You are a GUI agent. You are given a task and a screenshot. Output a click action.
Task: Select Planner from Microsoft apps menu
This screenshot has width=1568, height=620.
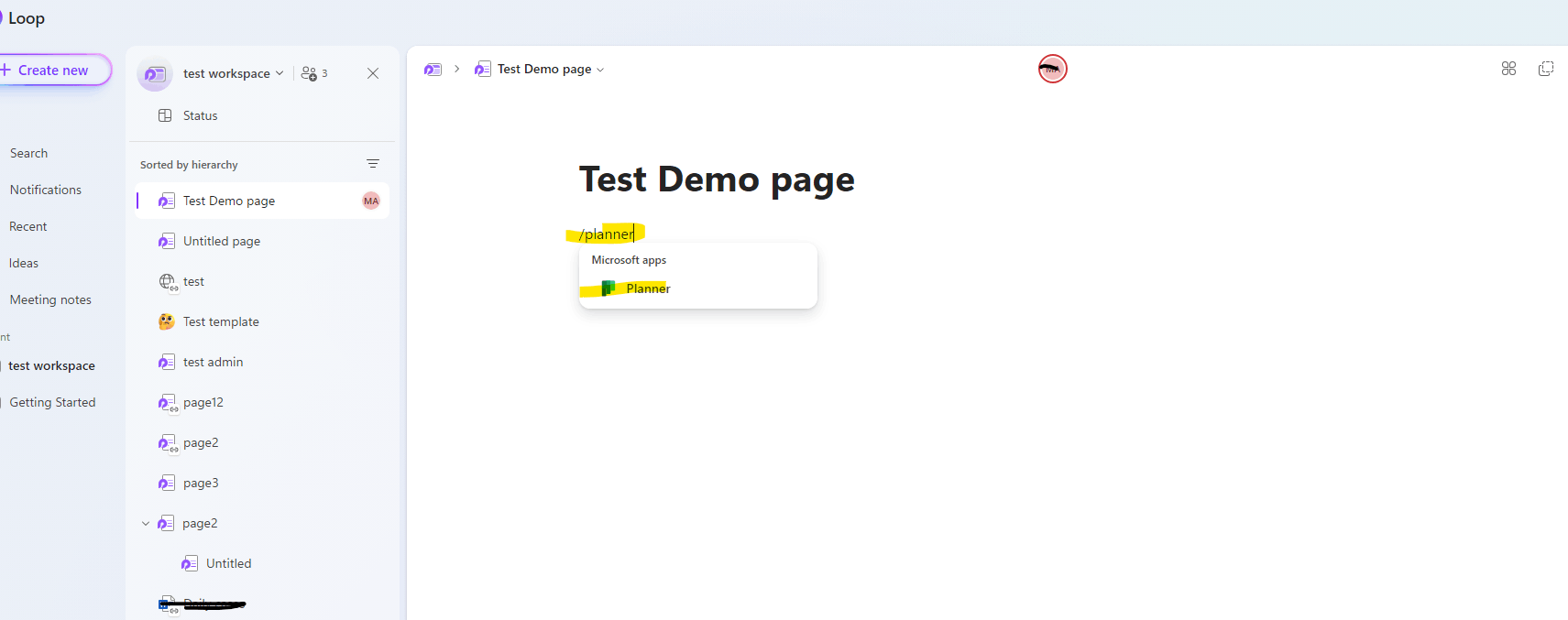(697, 288)
